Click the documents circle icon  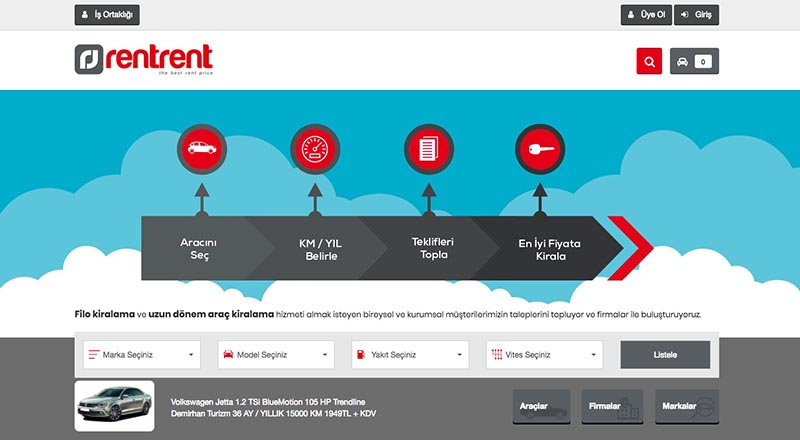428,149
